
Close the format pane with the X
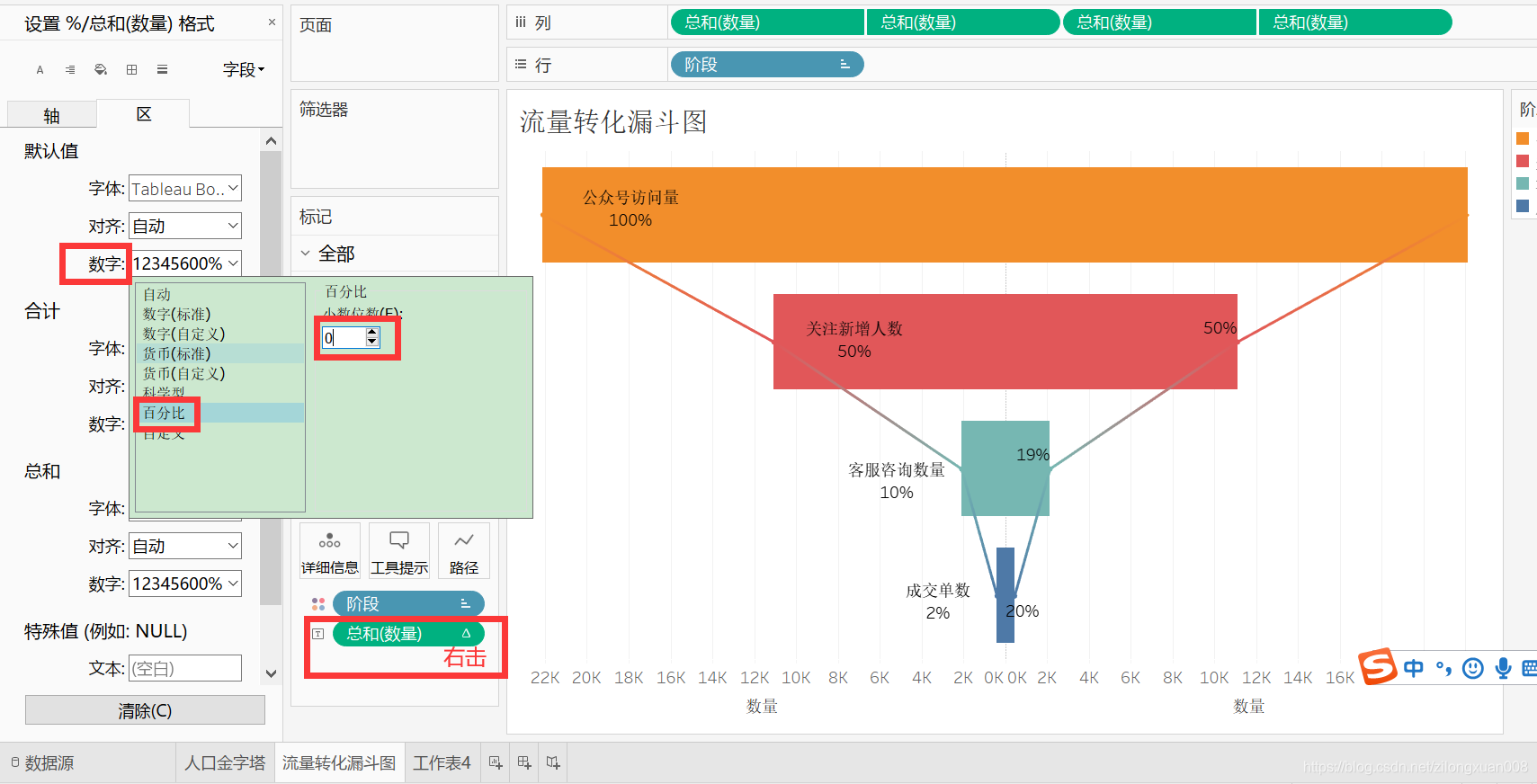[272, 22]
